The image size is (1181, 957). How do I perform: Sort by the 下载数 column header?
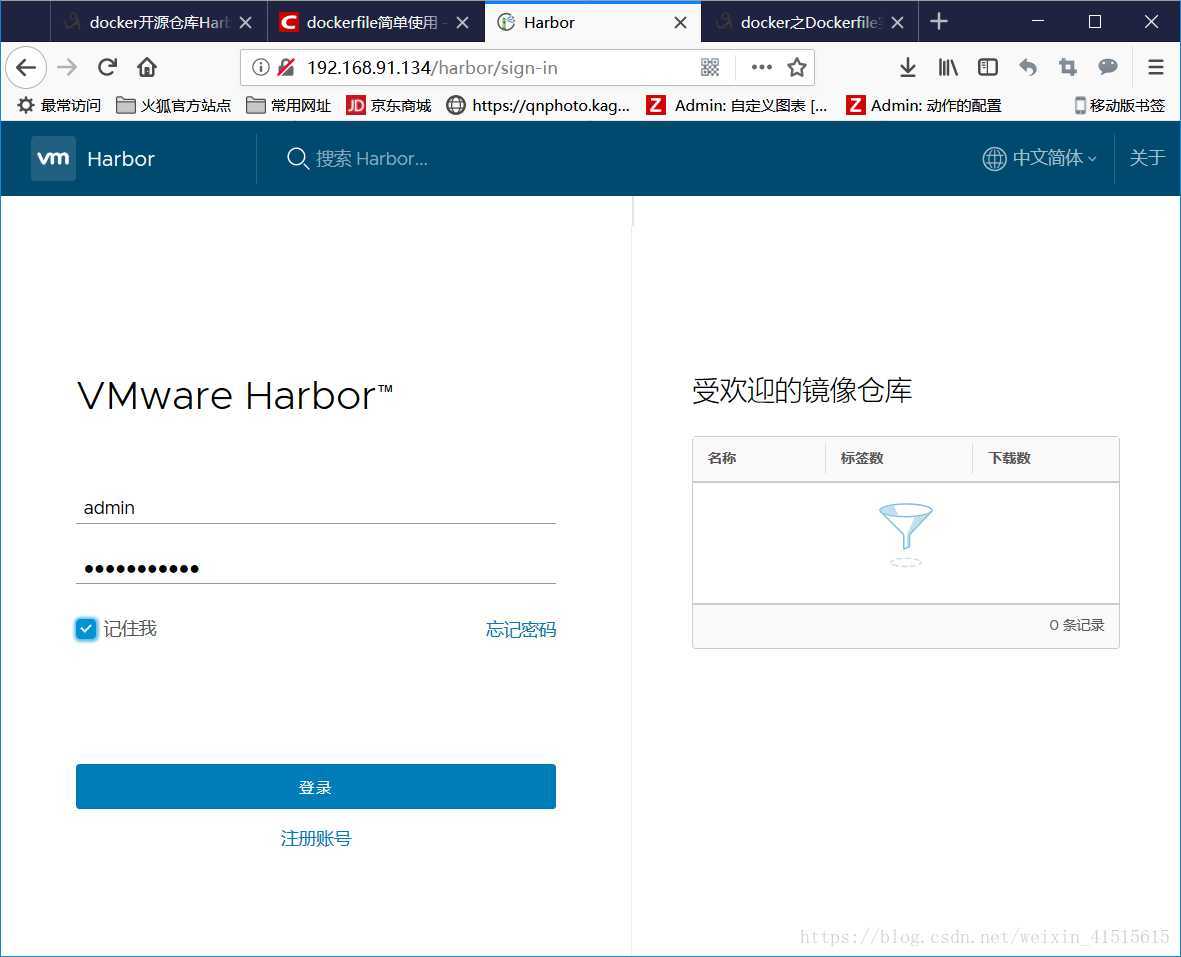[x=1009, y=458]
